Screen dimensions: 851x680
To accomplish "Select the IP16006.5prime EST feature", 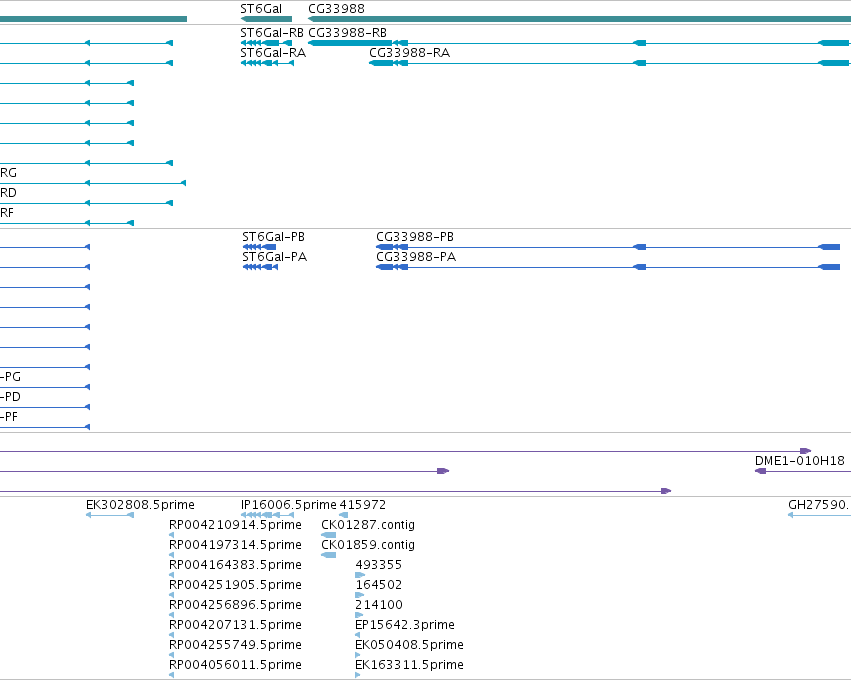I will pyautogui.click(x=267, y=515).
